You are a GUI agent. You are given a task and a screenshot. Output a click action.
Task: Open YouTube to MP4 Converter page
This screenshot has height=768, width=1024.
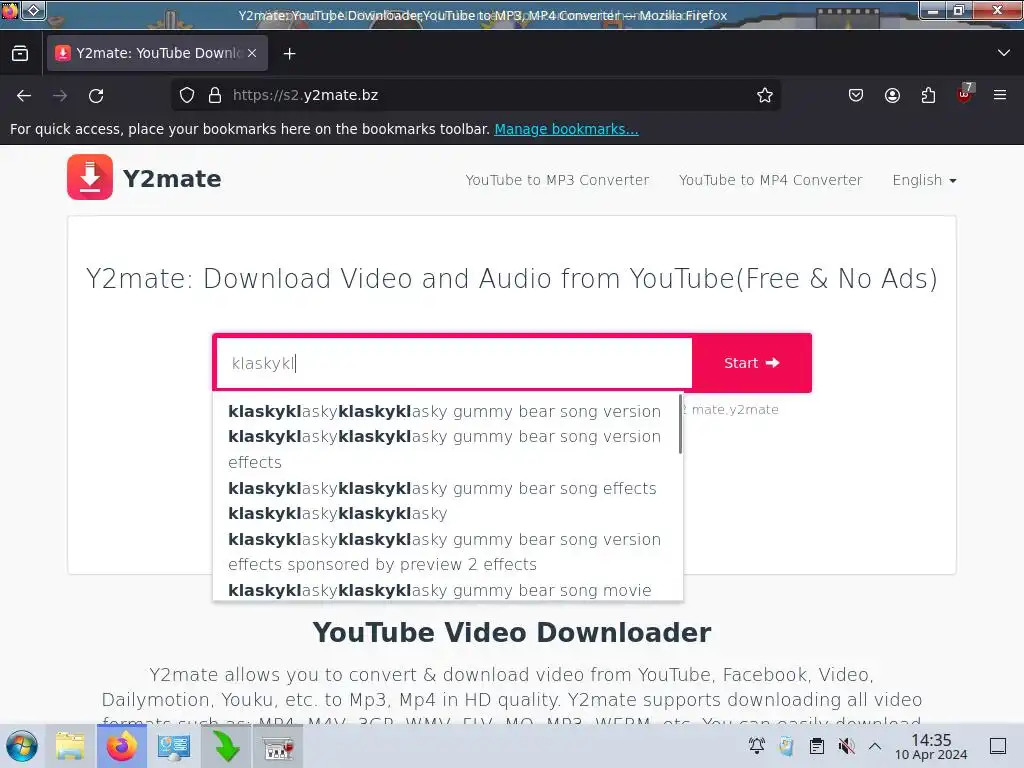pyautogui.click(x=771, y=180)
